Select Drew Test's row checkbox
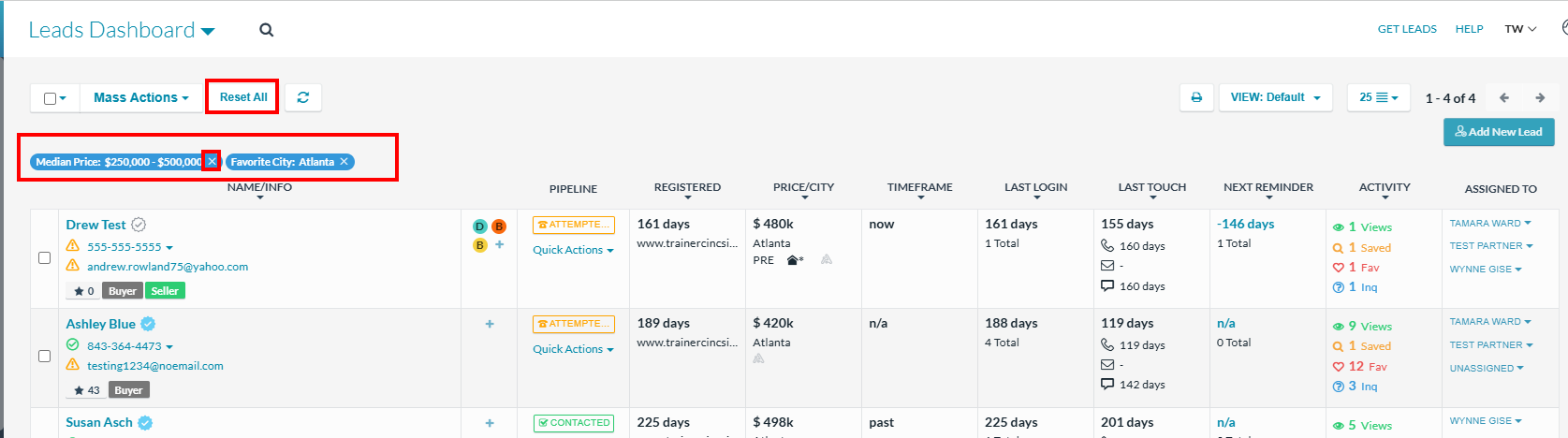1568x438 pixels. [44, 257]
